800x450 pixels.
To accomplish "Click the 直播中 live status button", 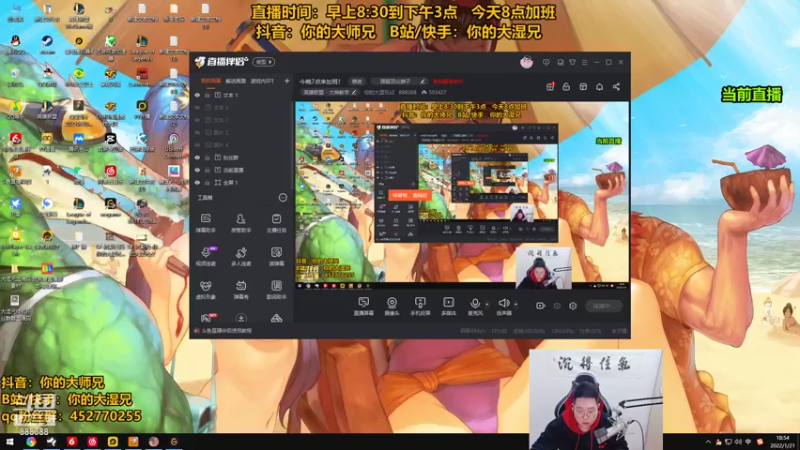I will (604, 306).
